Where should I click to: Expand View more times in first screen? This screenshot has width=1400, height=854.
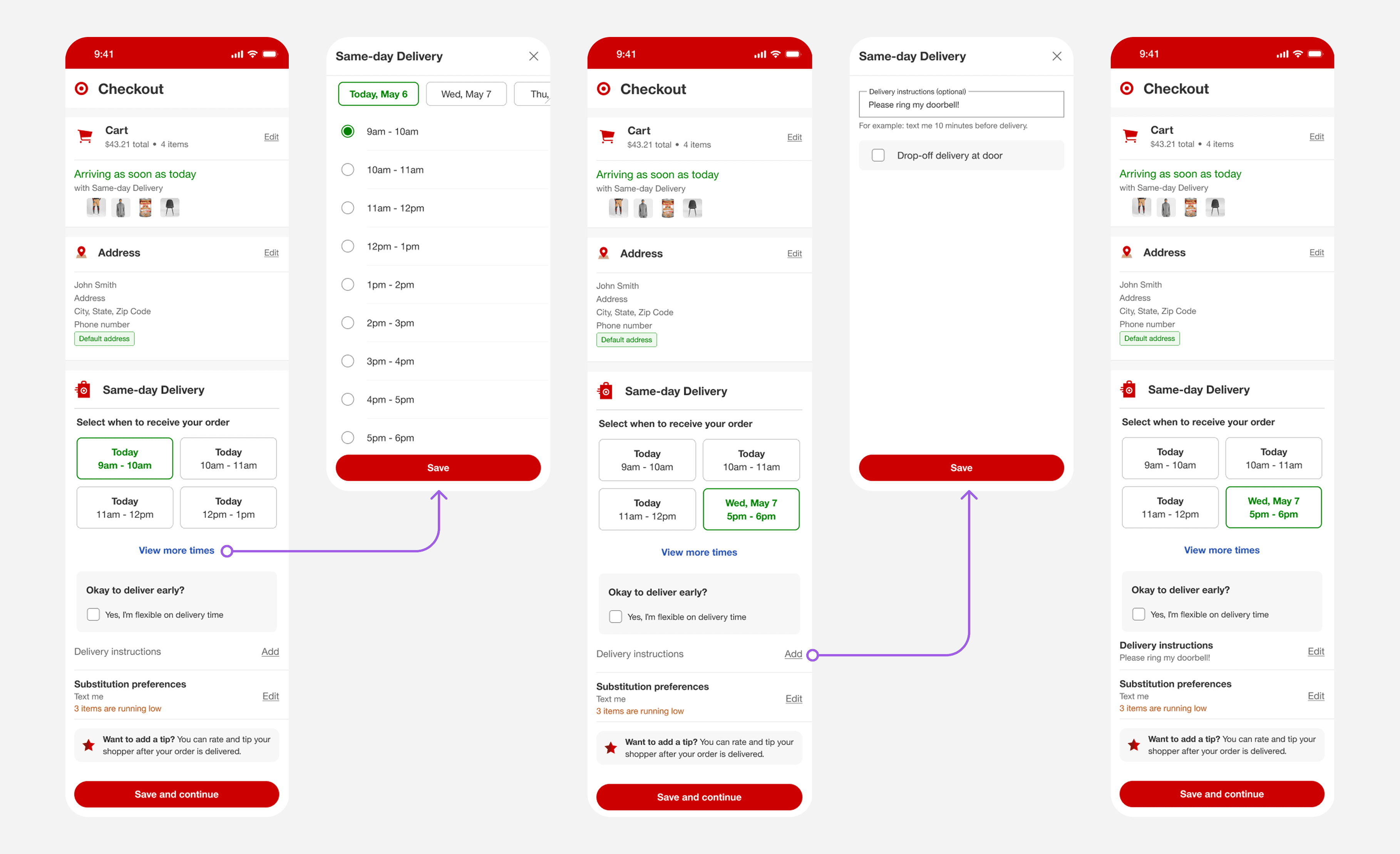click(x=176, y=550)
